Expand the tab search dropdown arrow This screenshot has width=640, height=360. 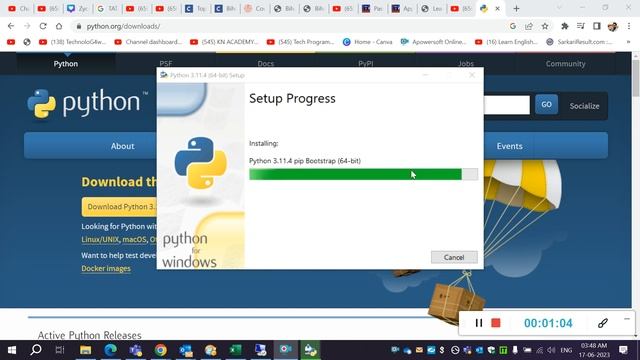click(x=559, y=8)
